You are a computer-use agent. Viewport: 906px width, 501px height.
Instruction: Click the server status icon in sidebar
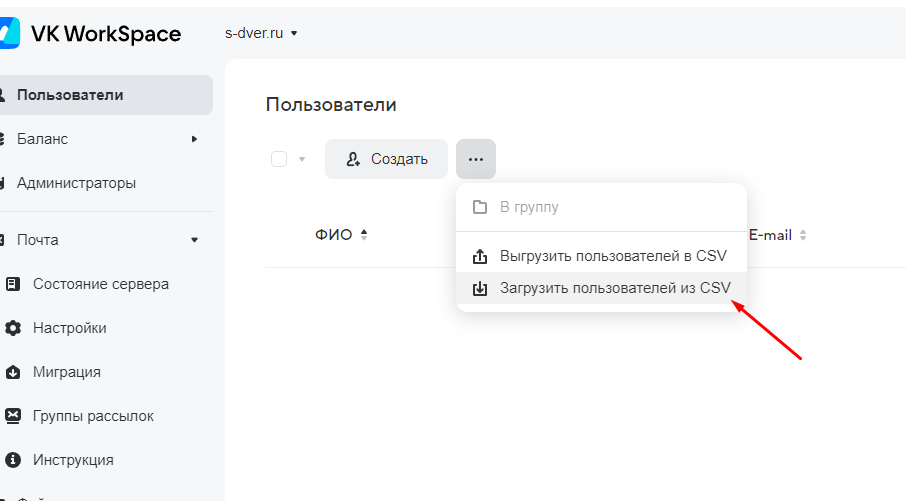13,284
